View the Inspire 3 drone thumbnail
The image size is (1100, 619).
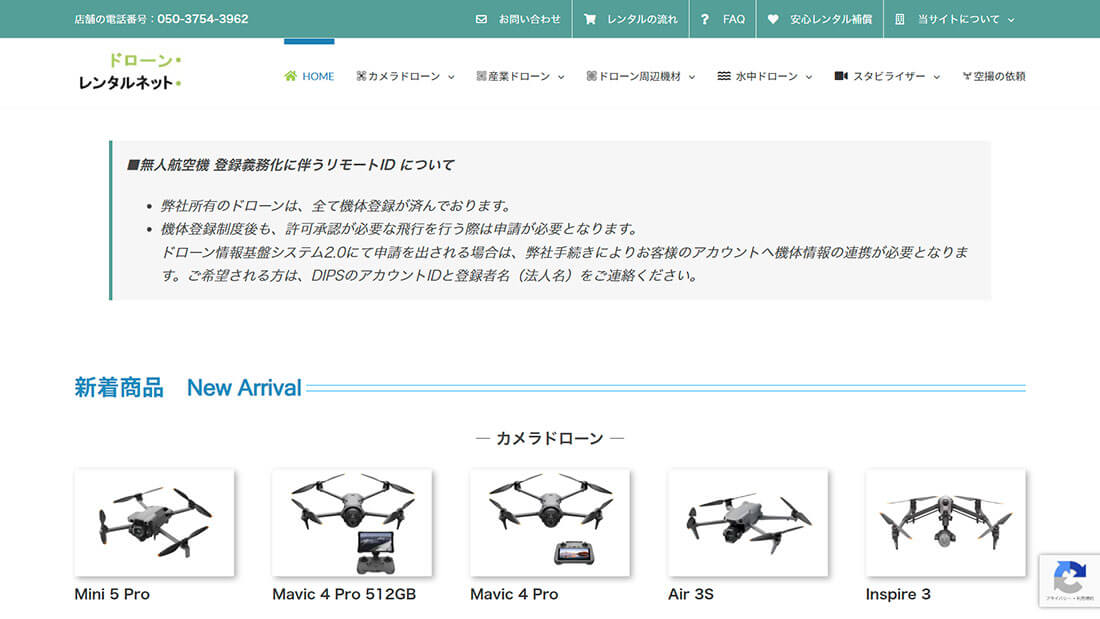945,523
